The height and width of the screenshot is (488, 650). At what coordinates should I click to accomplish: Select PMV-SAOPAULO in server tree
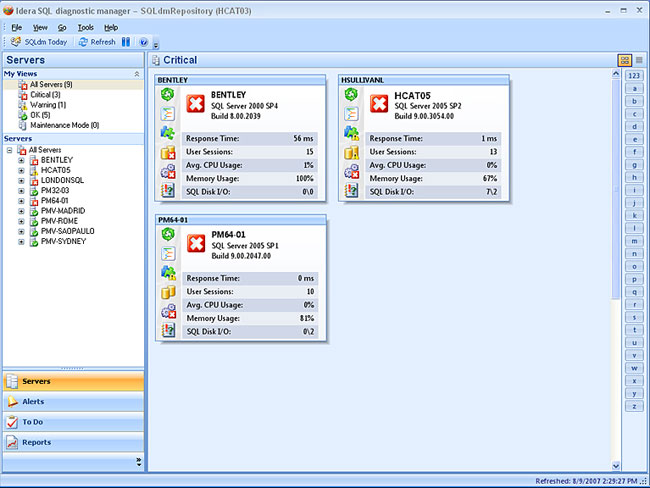(67, 231)
